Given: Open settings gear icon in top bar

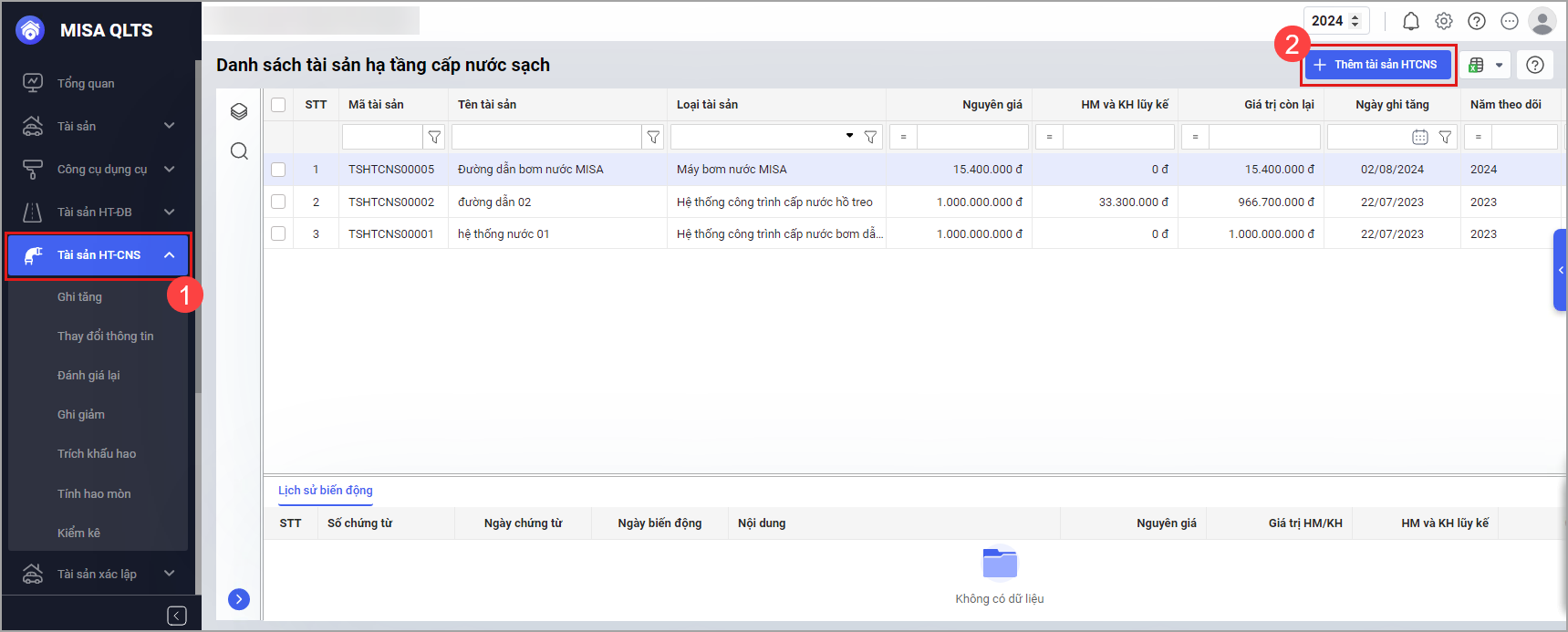Looking at the screenshot, I should [1443, 21].
